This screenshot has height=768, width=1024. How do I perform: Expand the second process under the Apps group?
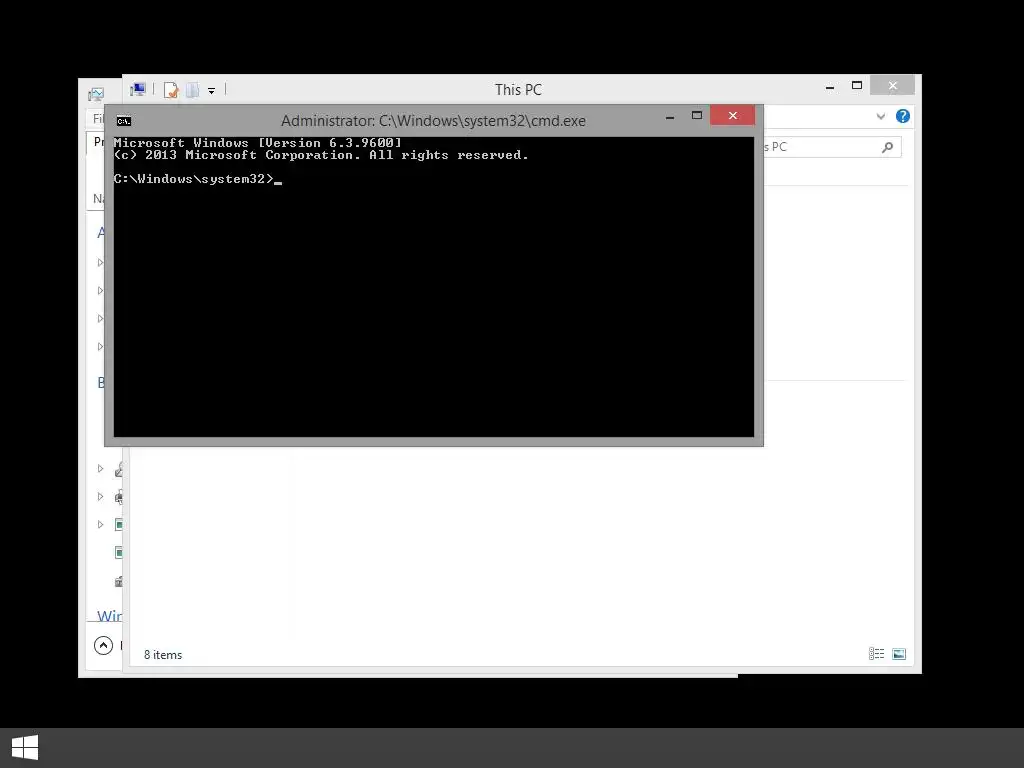coord(100,291)
